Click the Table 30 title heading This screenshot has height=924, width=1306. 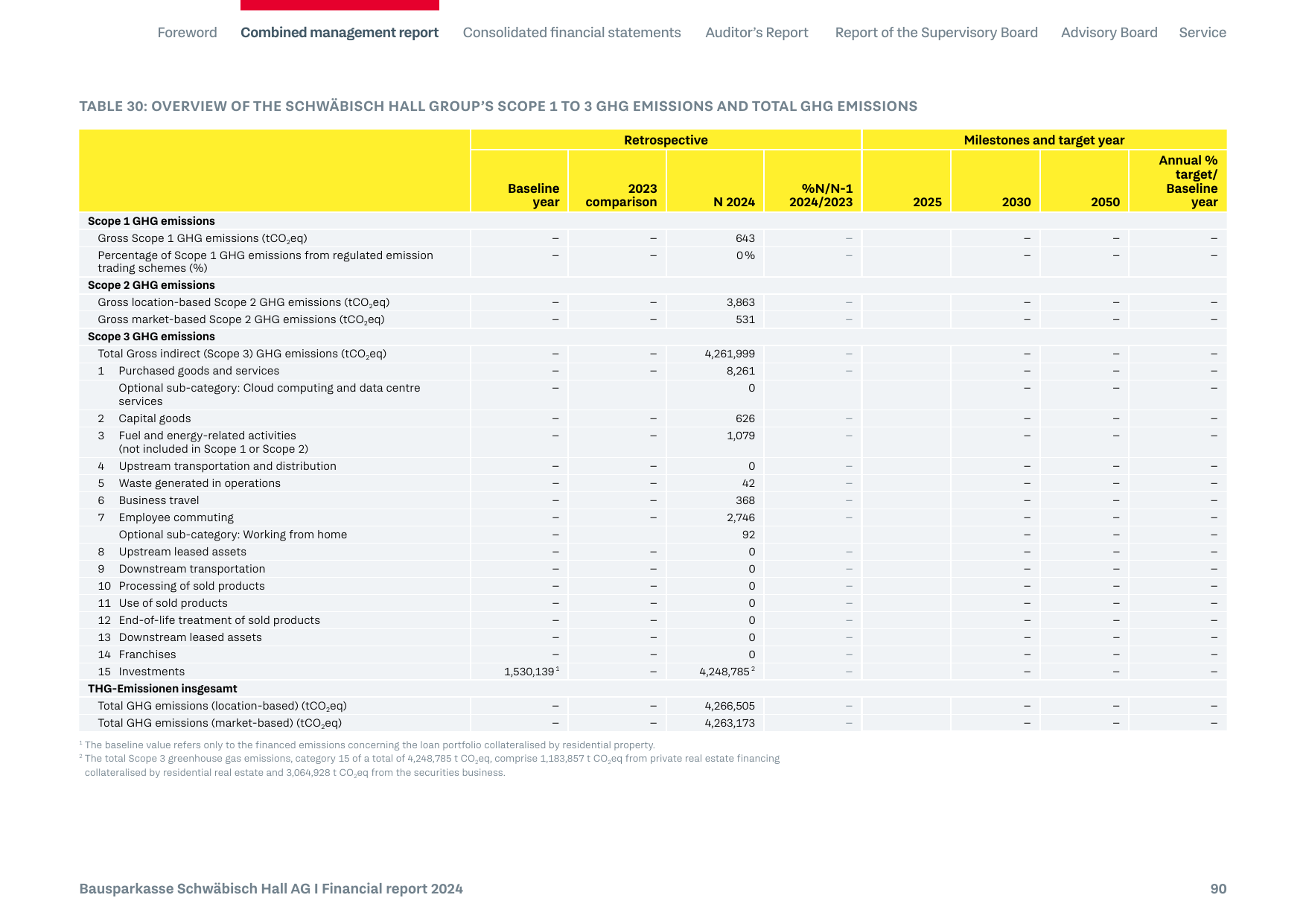coord(498,106)
